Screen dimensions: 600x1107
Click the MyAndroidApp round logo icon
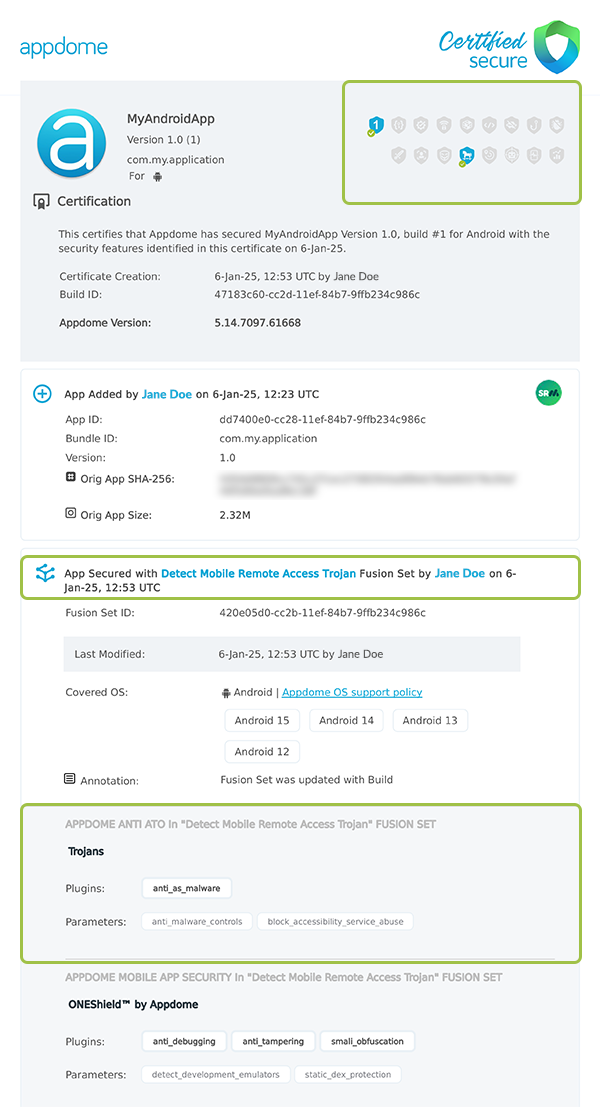point(71,143)
